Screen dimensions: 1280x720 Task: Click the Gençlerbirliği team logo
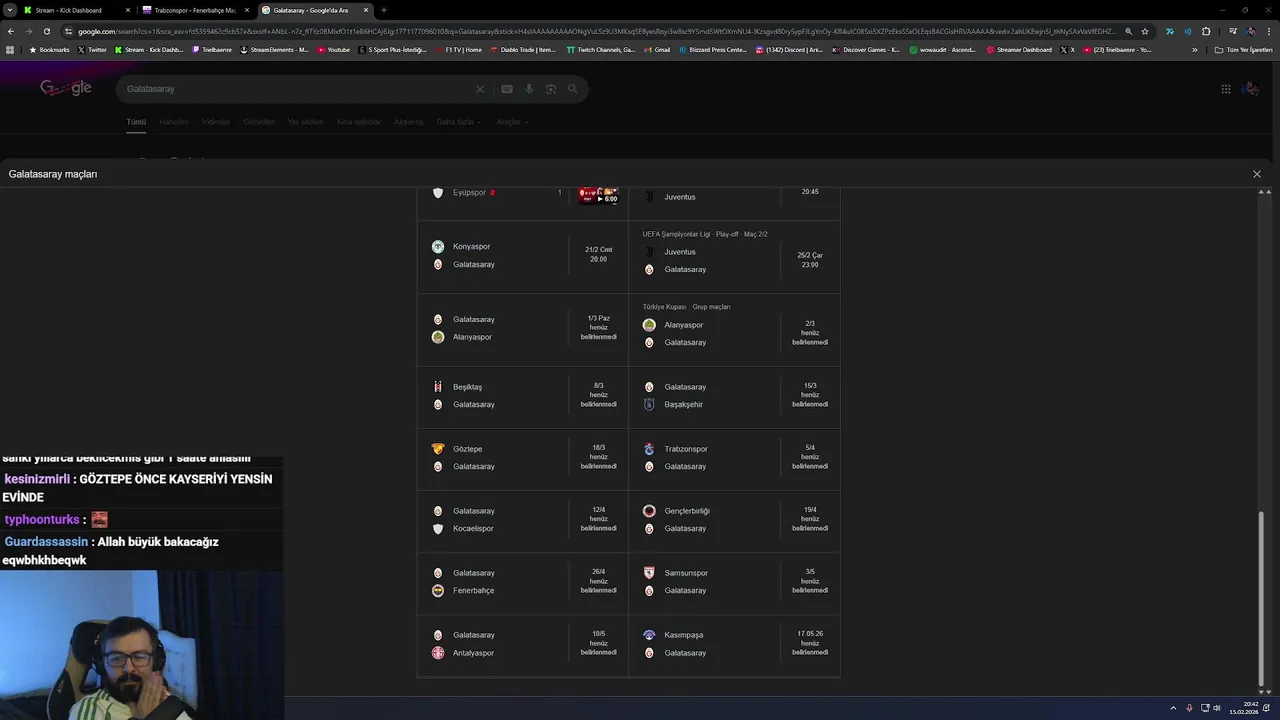pyautogui.click(x=649, y=511)
